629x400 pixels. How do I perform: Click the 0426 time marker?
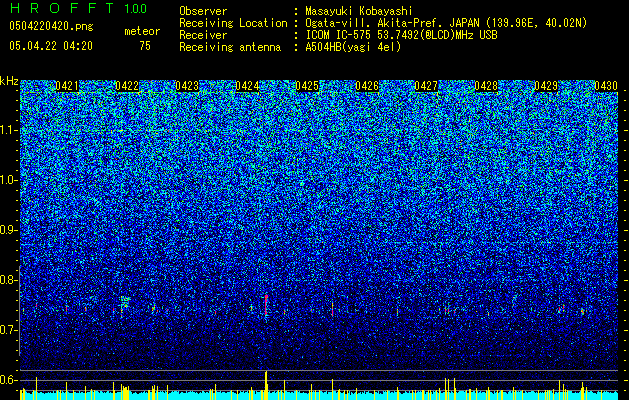367,86
